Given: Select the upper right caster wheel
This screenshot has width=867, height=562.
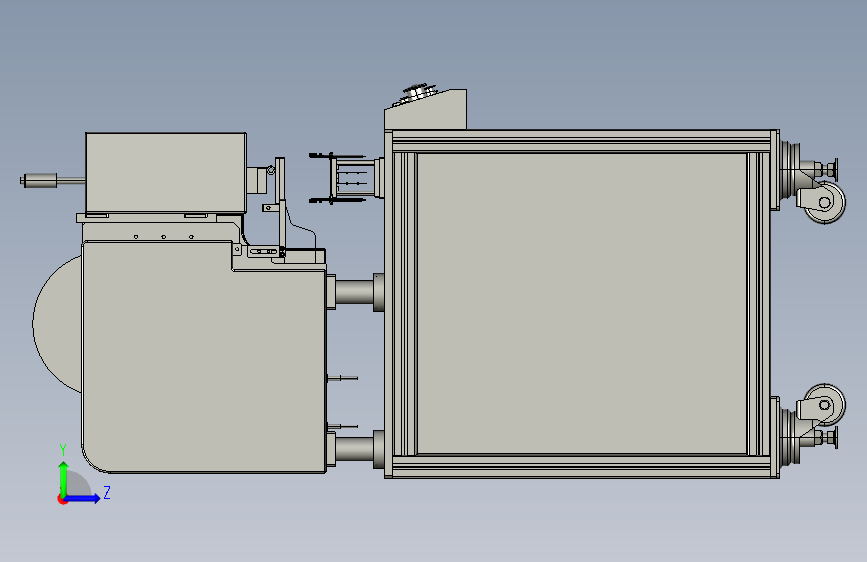Looking at the screenshot, I should [x=823, y=202].
